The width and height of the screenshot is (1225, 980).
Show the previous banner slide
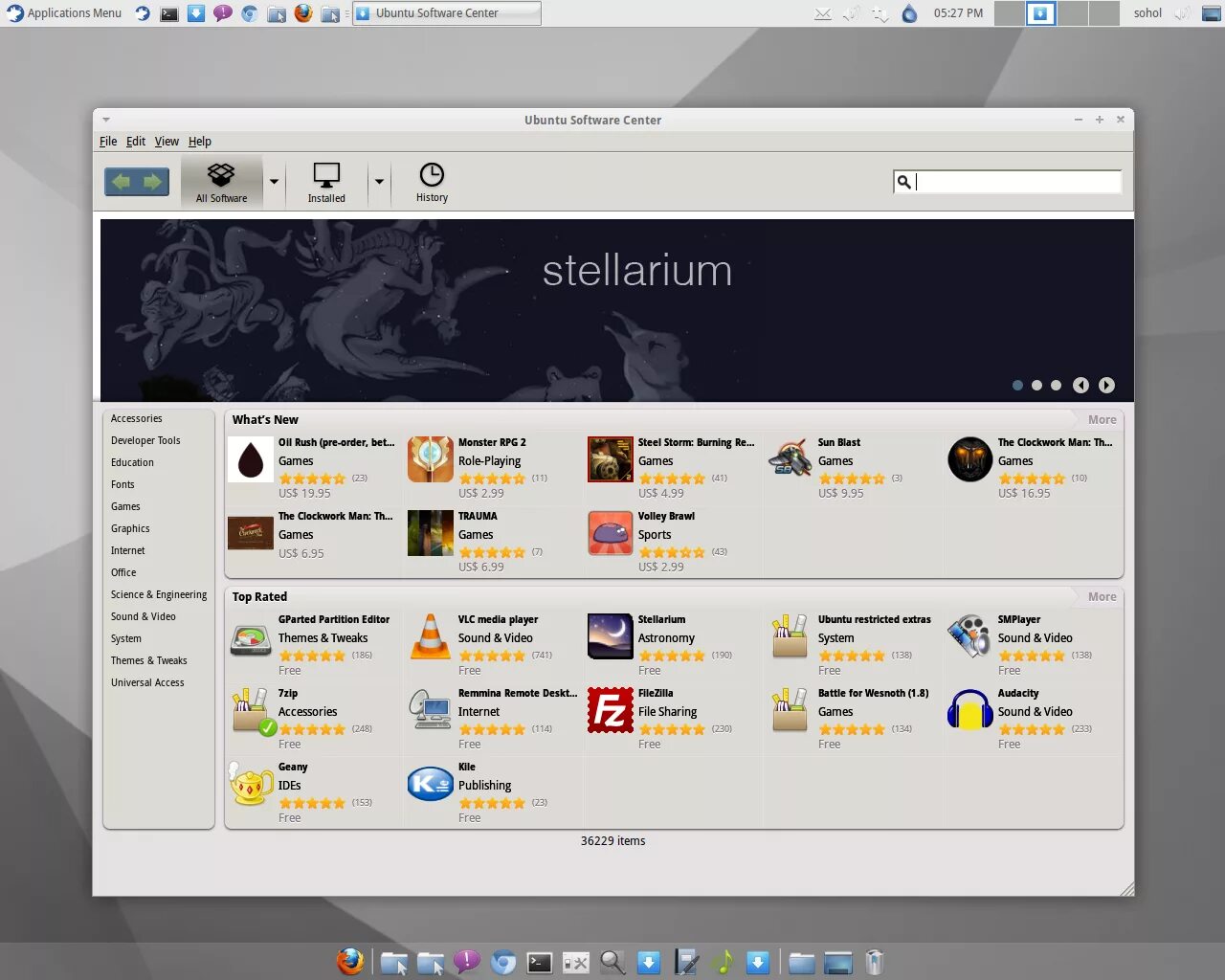pyautogui.click(x=1080, y=386)
